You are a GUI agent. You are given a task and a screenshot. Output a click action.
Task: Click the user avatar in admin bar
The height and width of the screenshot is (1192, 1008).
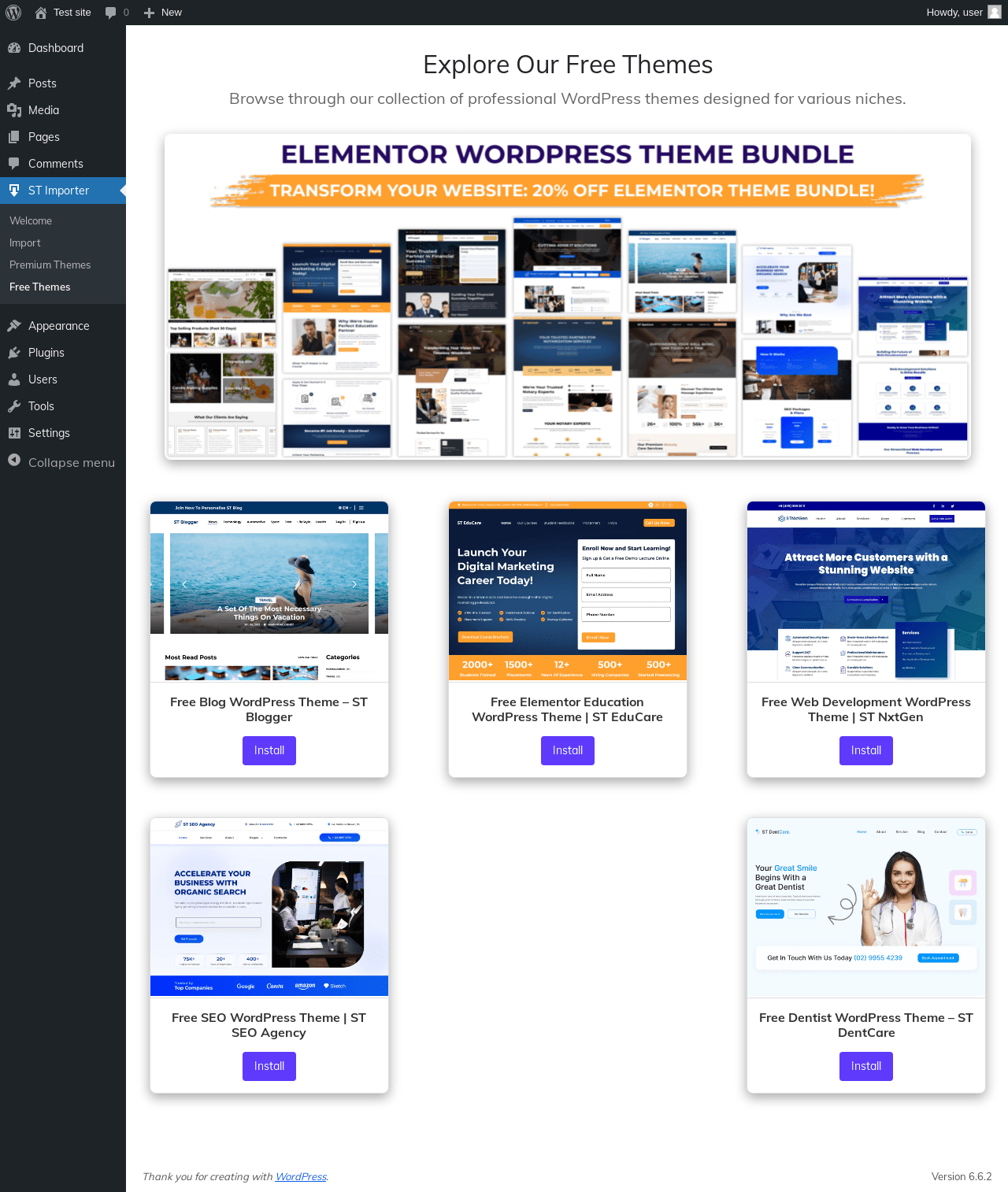point(995,12)
